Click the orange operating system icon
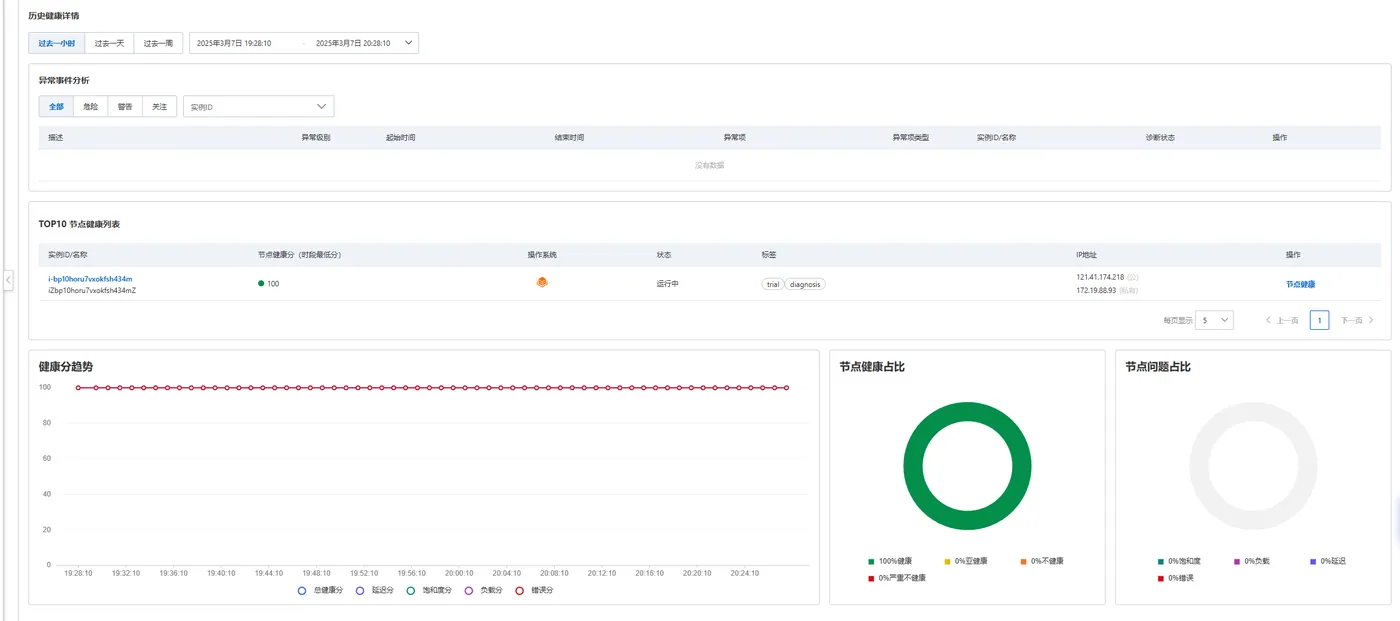The image size is (1400, 621). click(542, 283)
